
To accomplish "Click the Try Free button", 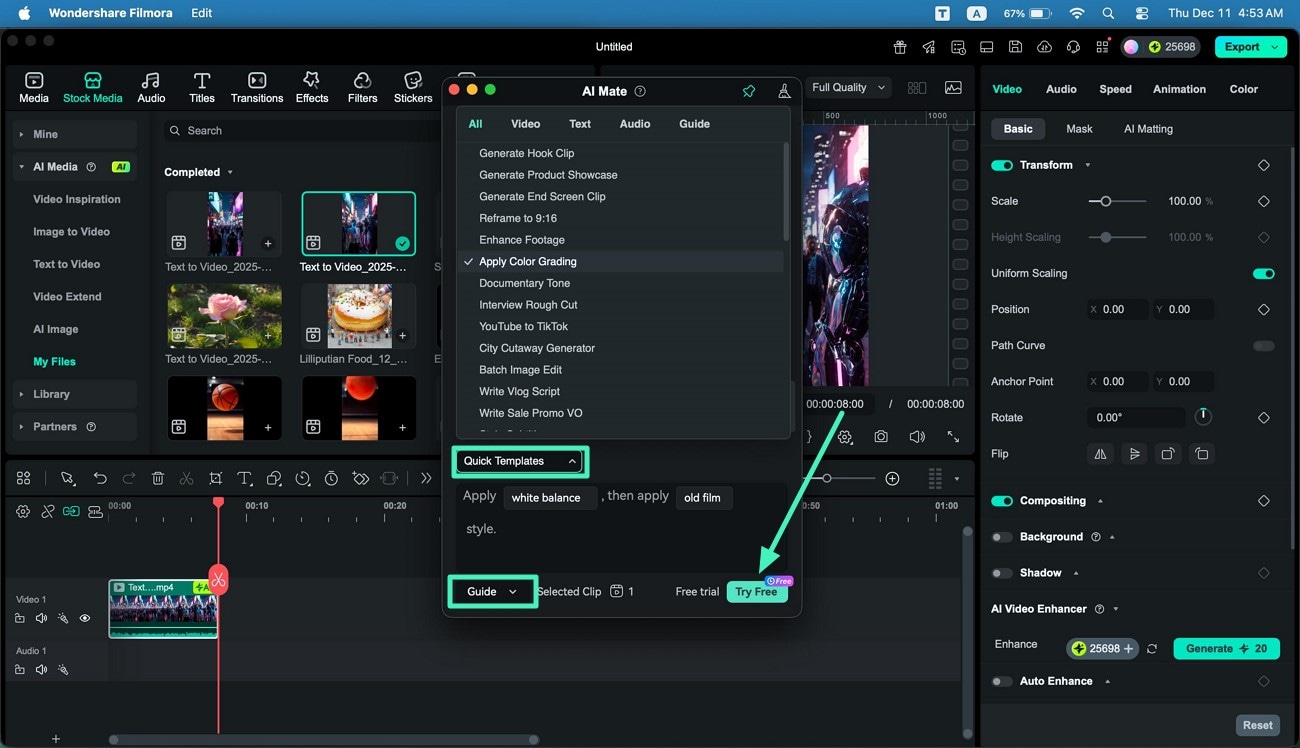I will point(756,592).
